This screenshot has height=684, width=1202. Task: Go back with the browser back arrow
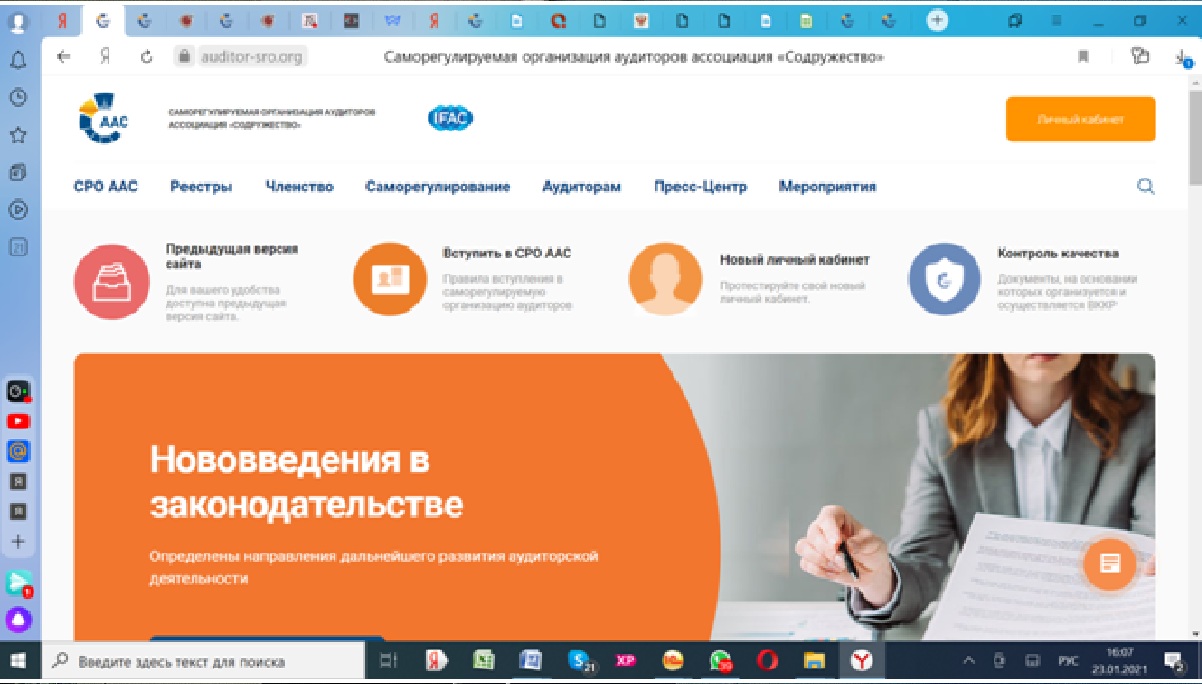point(64,57)
